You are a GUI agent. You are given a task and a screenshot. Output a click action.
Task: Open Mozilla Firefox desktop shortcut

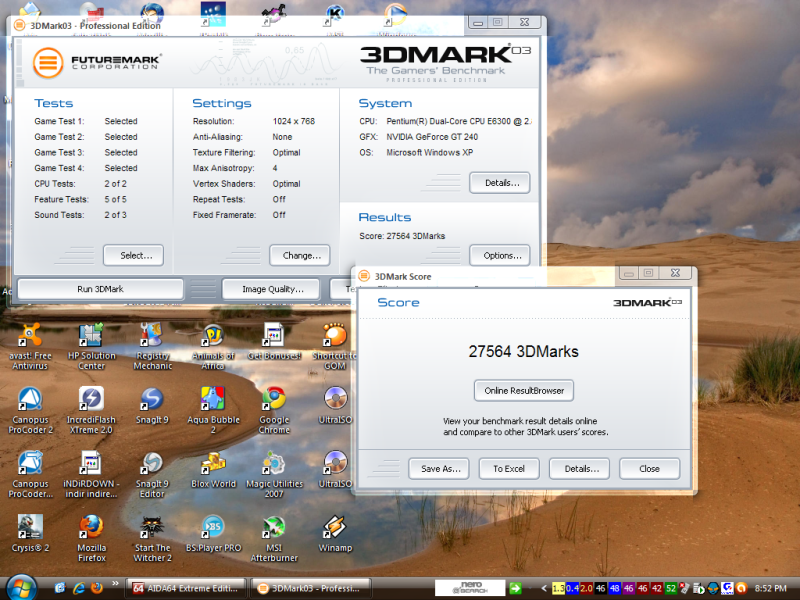pos(91,538)
